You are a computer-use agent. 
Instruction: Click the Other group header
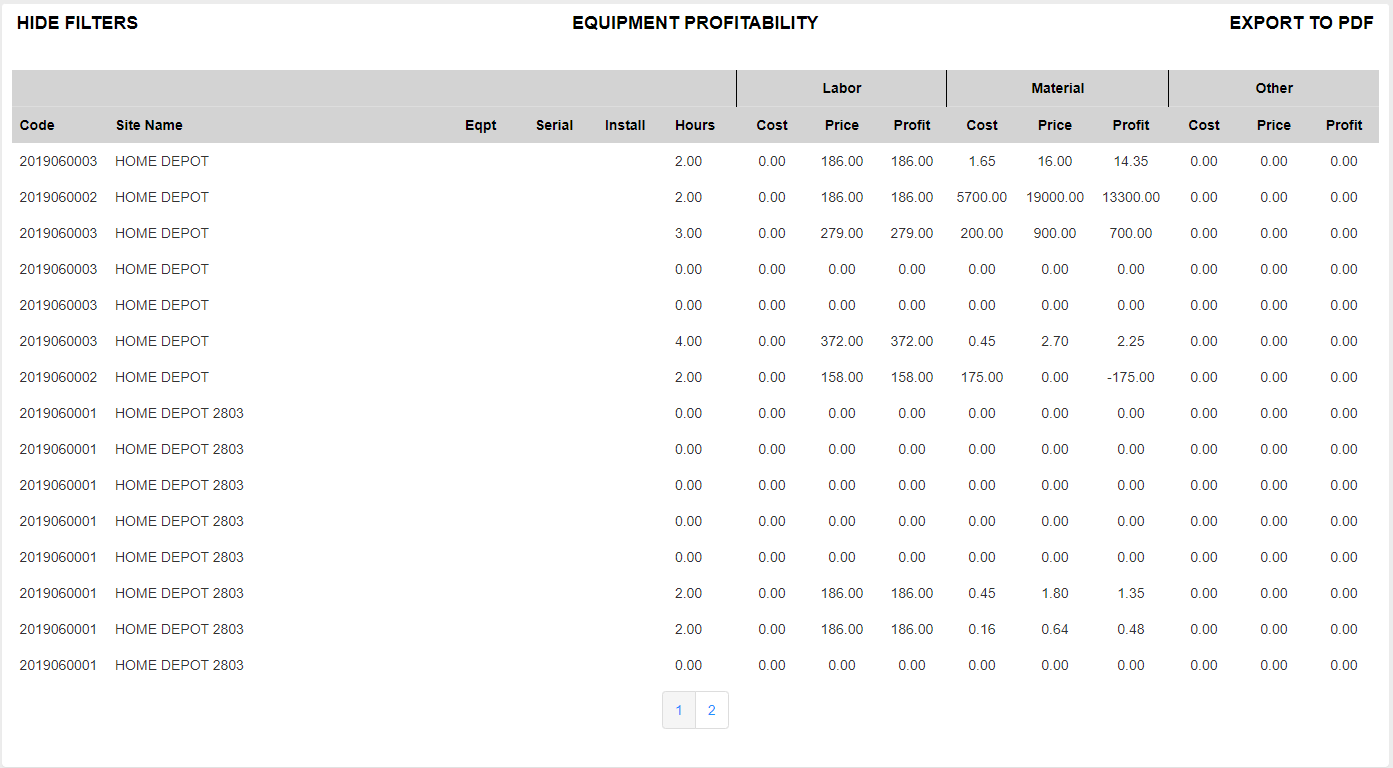1274,88
